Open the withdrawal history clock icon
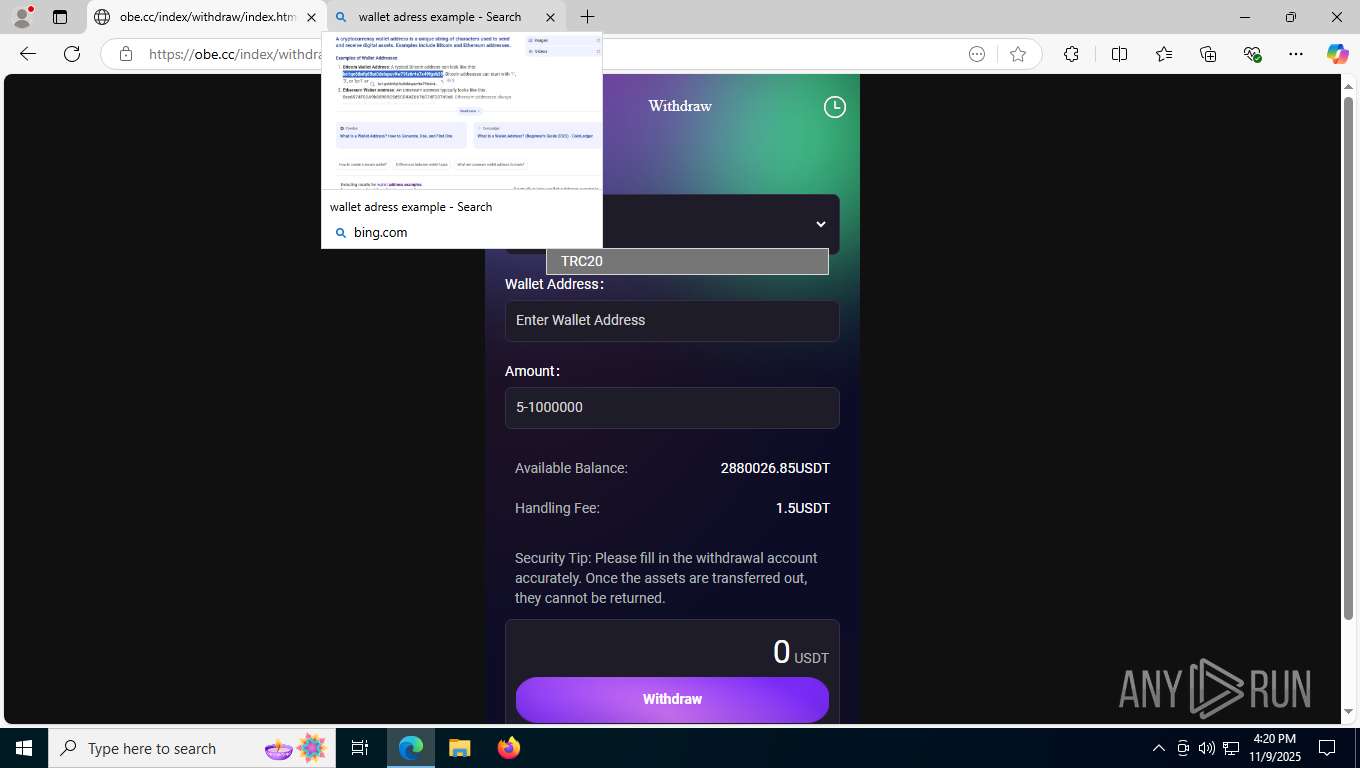Screen dimensions: 1360x768 click(x=834, y=106)
